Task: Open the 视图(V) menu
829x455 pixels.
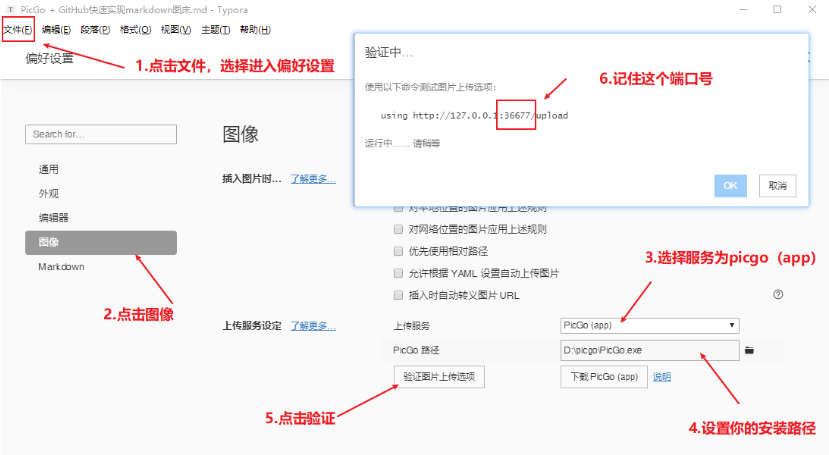Action: tap(176, 30)
